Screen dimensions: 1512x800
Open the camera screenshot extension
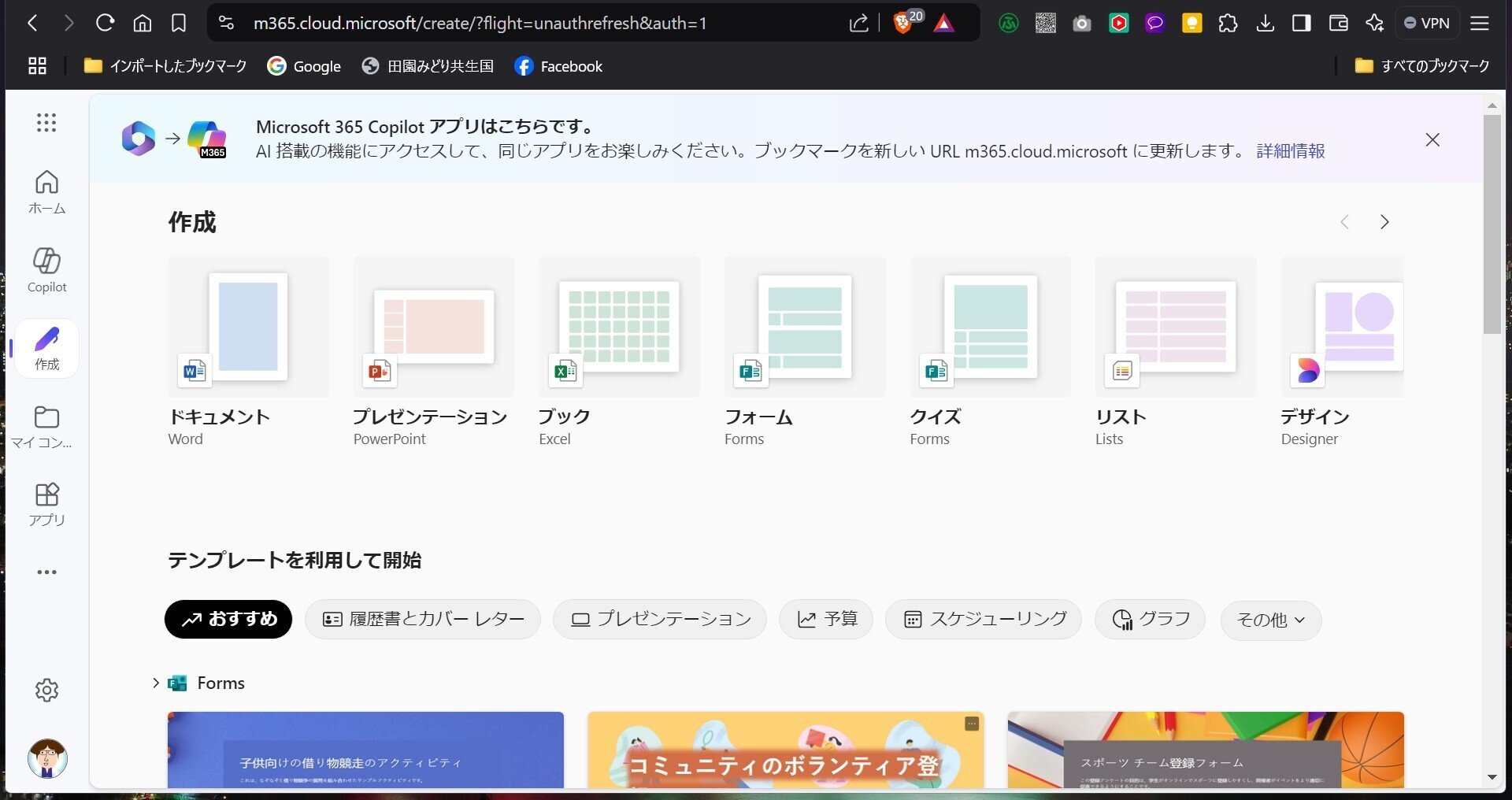(1082, 24)
